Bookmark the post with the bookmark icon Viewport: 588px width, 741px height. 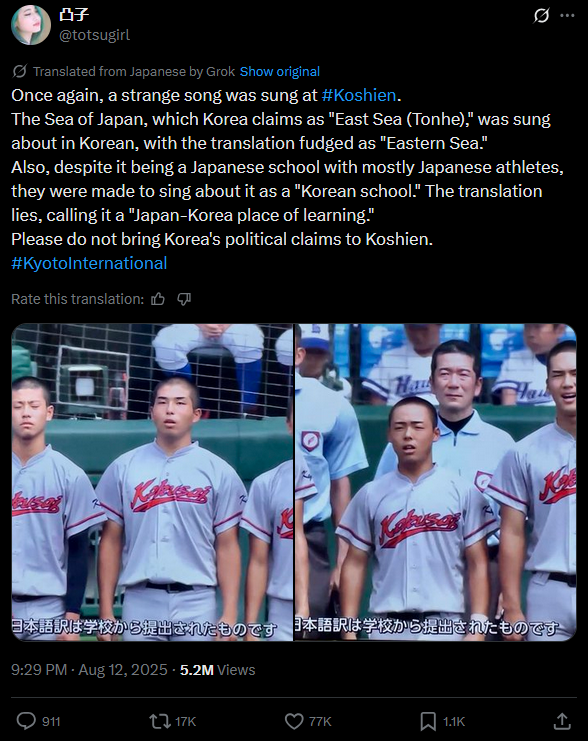(x=428, y=721)
